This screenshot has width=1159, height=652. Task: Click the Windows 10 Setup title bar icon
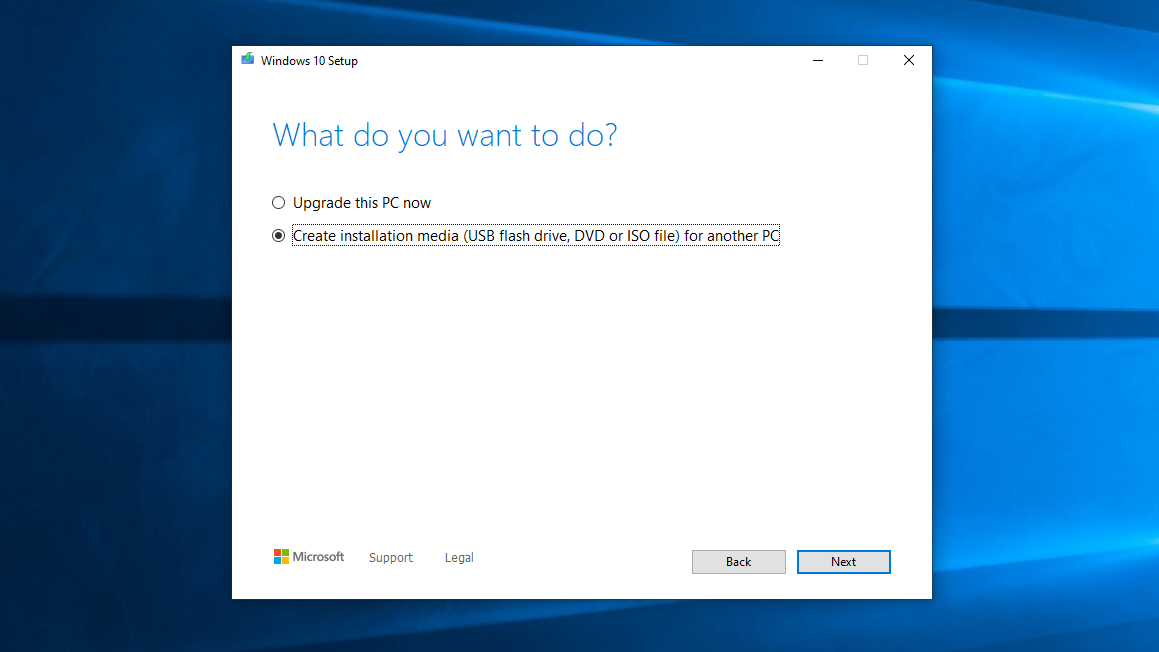pos(247,60)
